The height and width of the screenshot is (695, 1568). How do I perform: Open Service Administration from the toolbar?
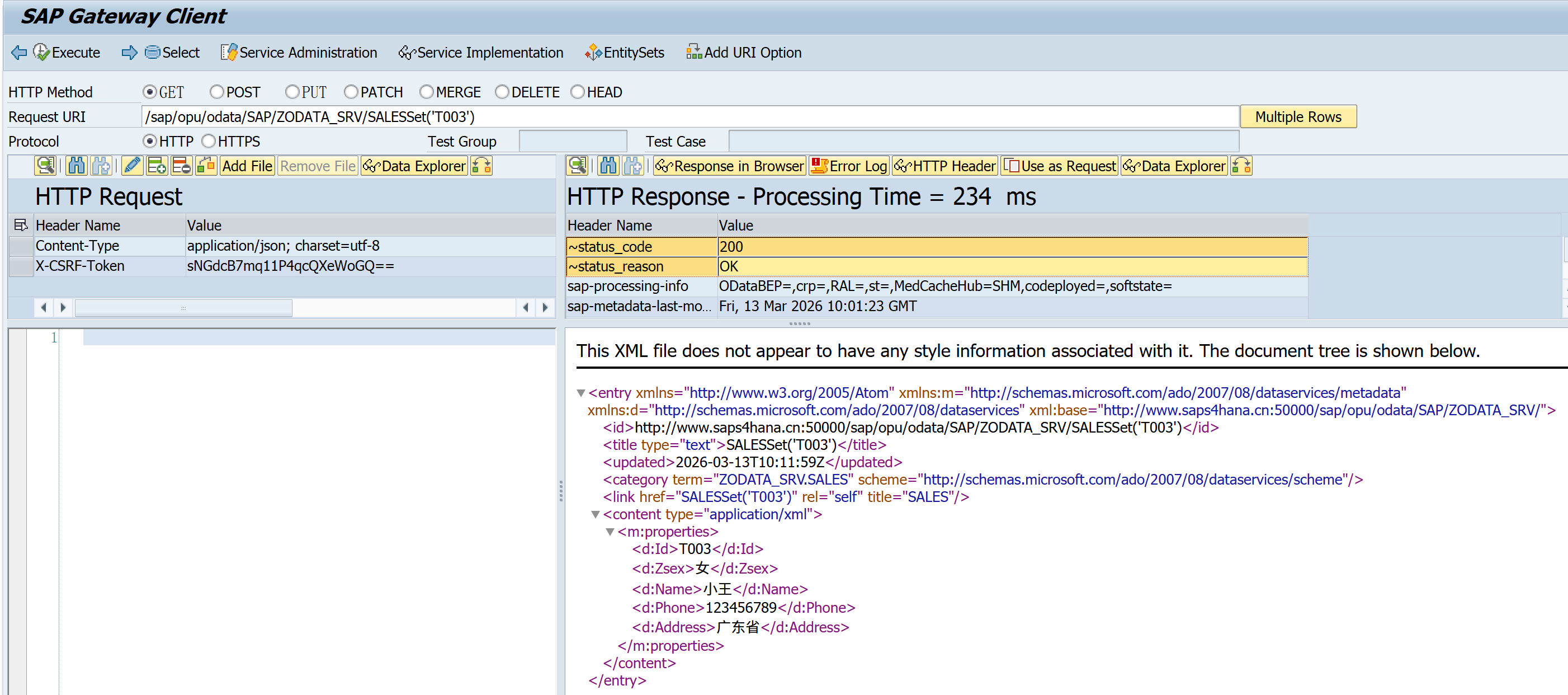point(299,53)
